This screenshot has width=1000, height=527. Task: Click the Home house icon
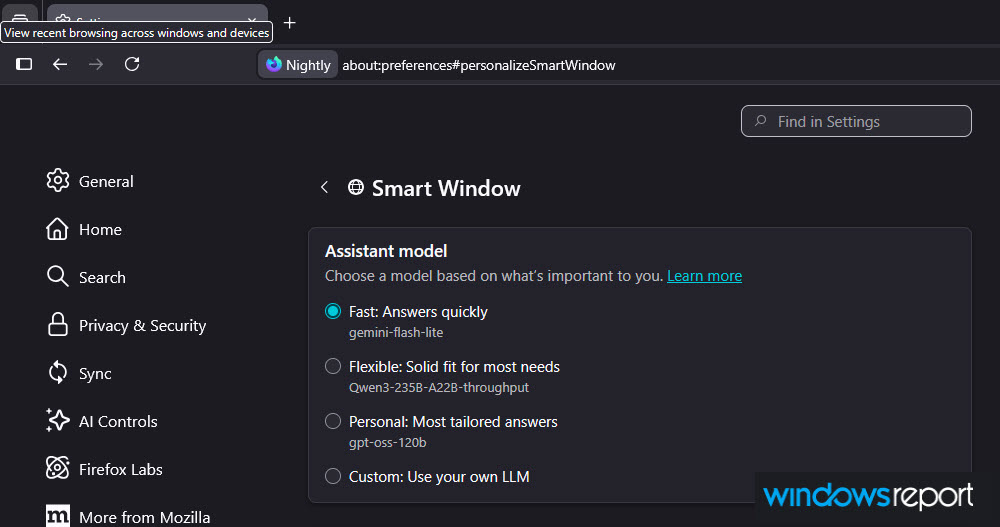click(57, 229)
